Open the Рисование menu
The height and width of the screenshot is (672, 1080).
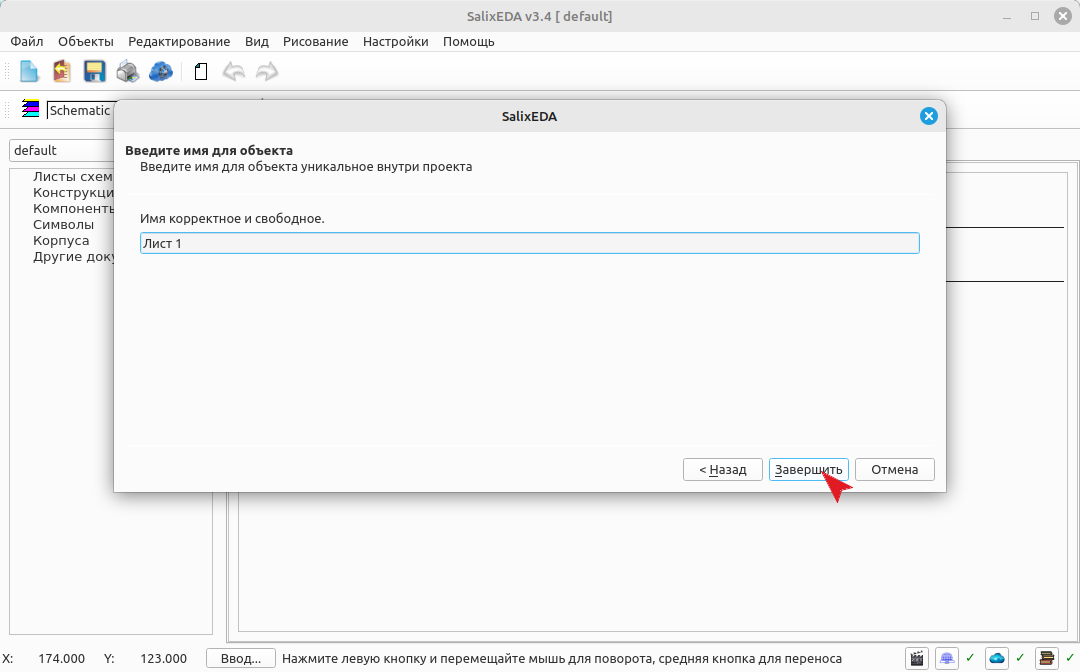pos(315,41)
